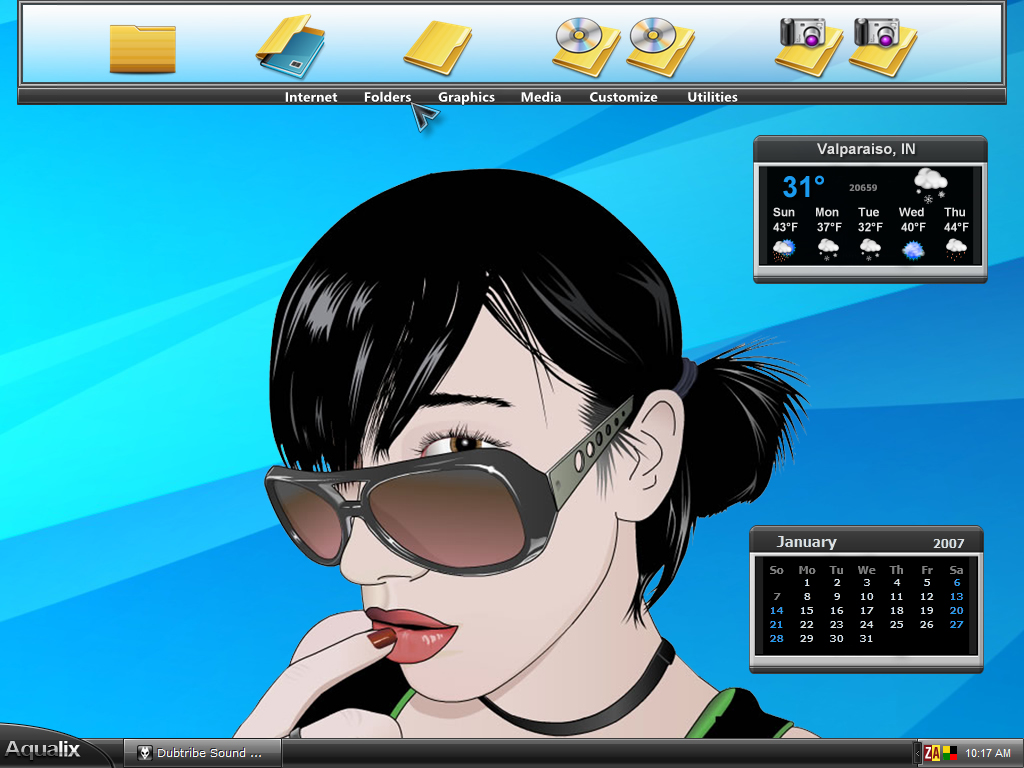Click the ZoneAlarm tray icon
This screenshot has height=768, width=1024.
coord(932,754)
